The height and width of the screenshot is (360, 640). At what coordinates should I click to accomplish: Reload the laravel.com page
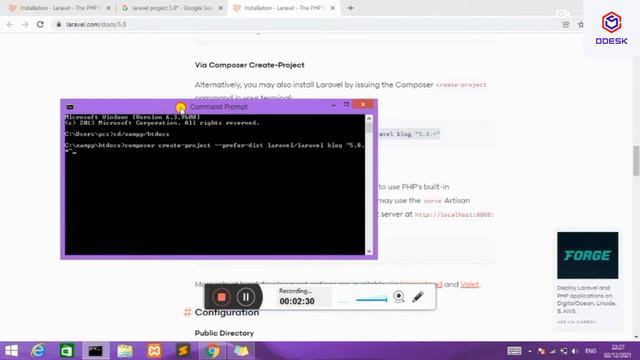40,24
